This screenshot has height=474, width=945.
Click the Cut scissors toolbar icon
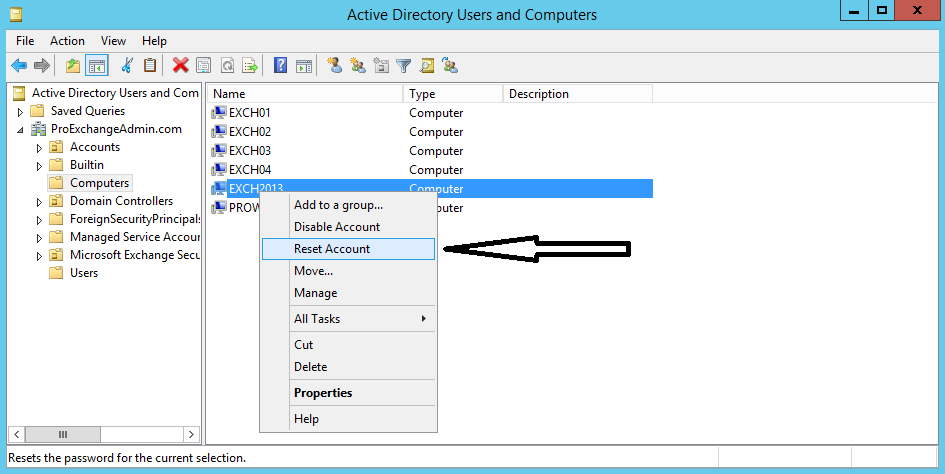click(127, 66)
